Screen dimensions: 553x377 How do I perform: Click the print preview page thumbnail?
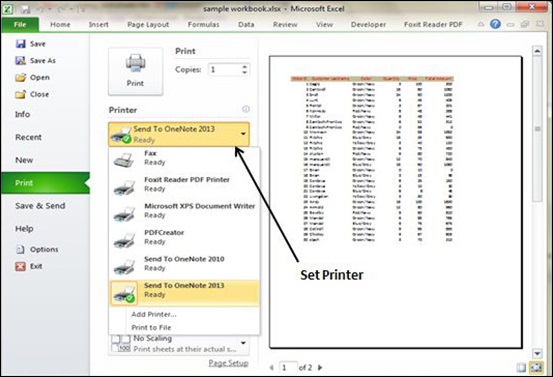point(396,202)
